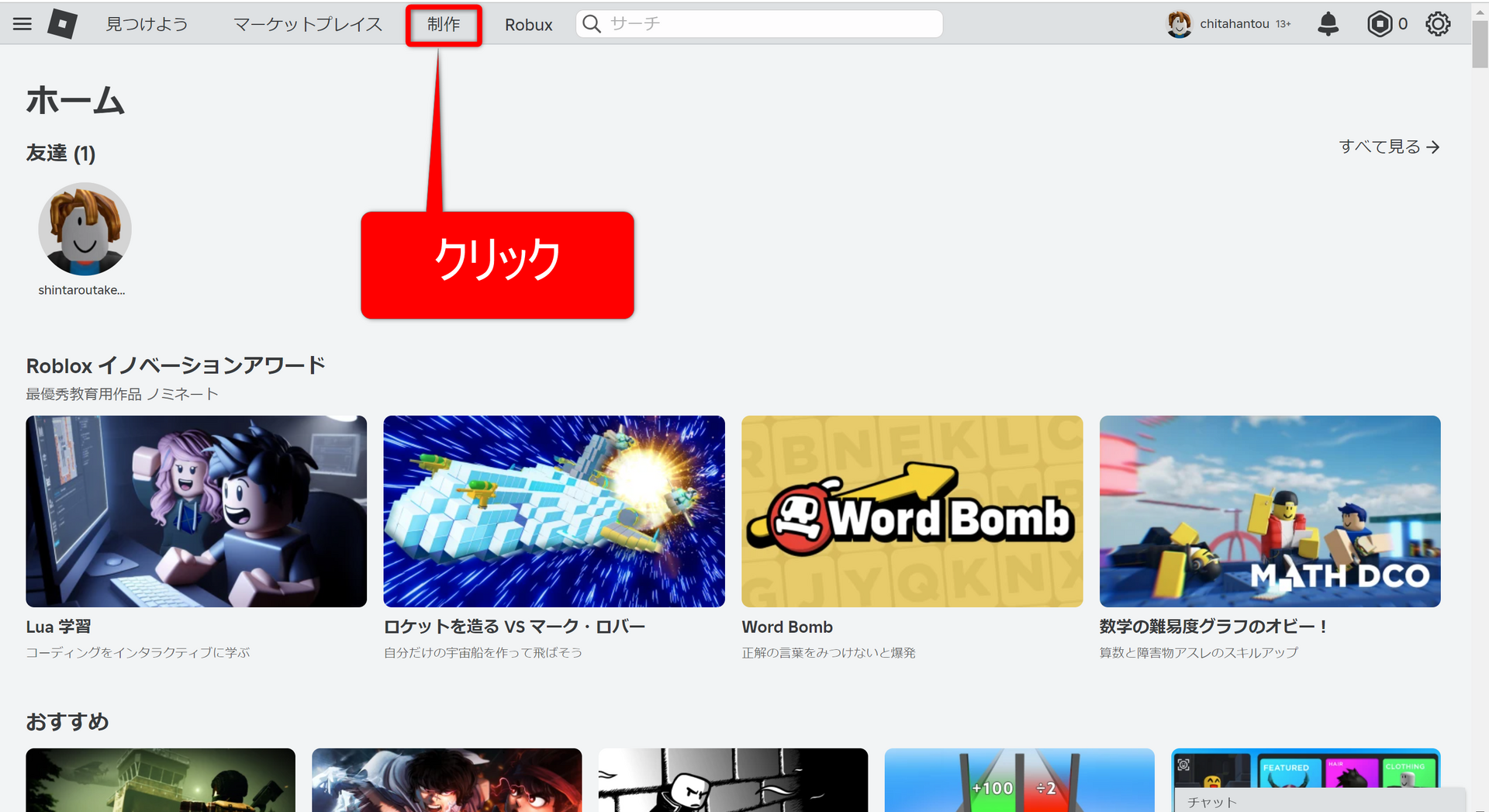Open the Lua 学習 game thumbnail
The width and height of the screenshot is (1489, 812).
point(196,511)
